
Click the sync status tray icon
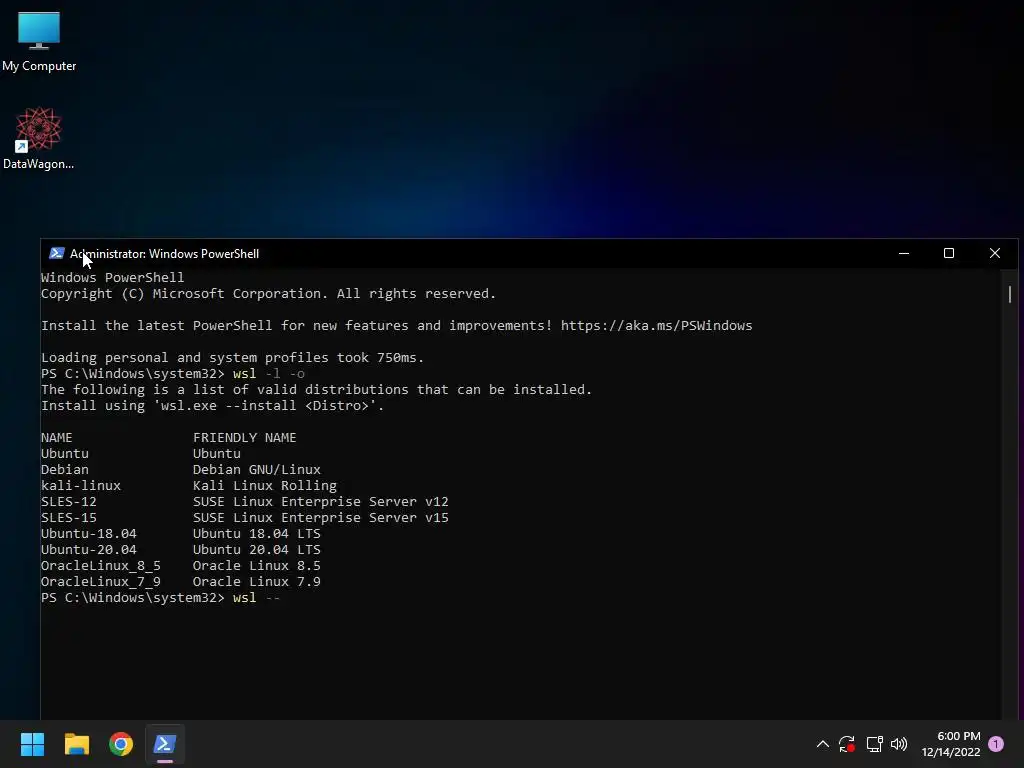click(x=847, y=744)
